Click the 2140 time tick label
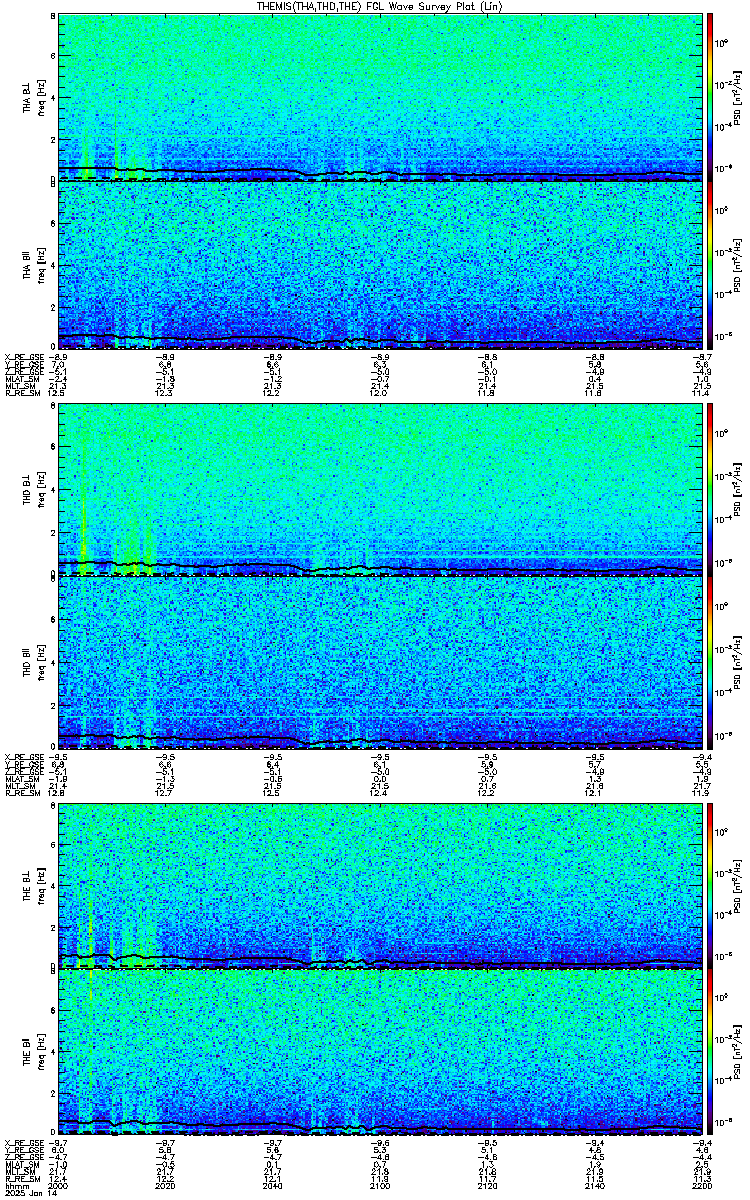 [x=593, y=1185]
